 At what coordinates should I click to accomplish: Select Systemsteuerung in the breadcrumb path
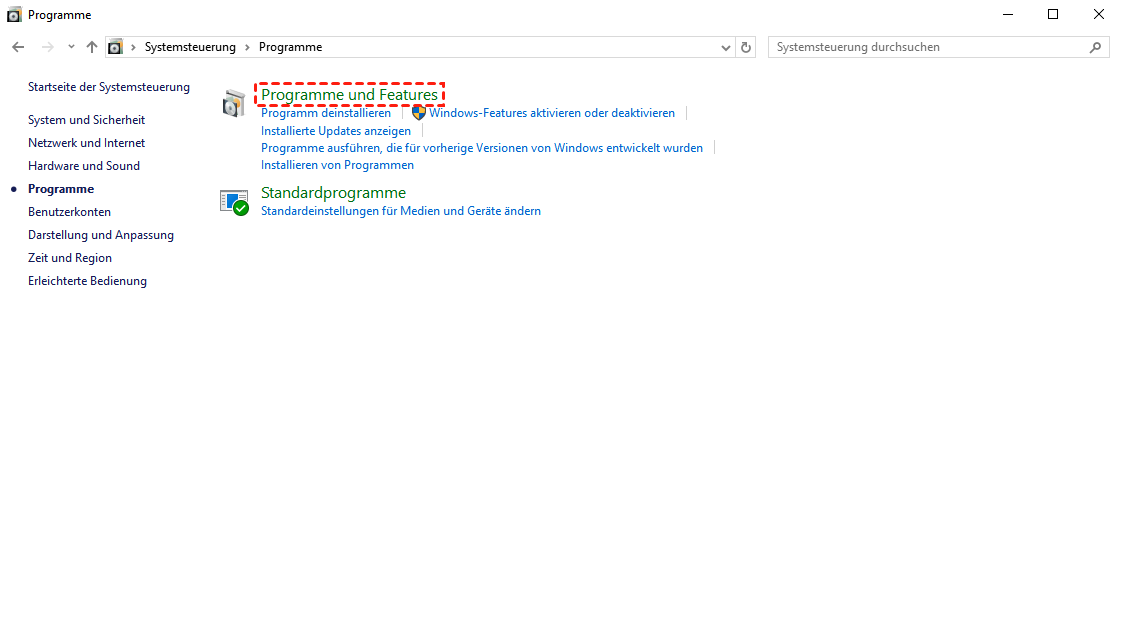pos(190,47)
